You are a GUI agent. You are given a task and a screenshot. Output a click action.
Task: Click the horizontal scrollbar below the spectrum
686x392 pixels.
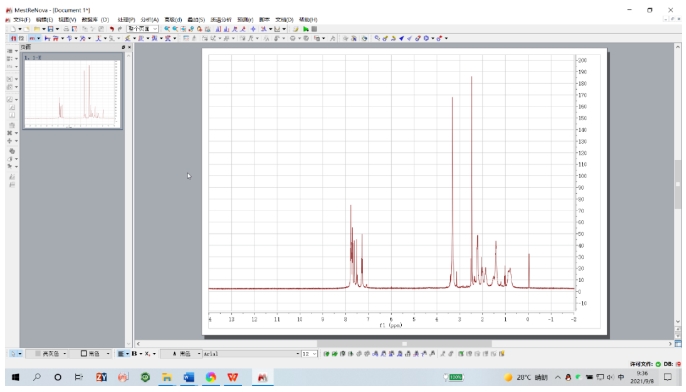(404, 344)
